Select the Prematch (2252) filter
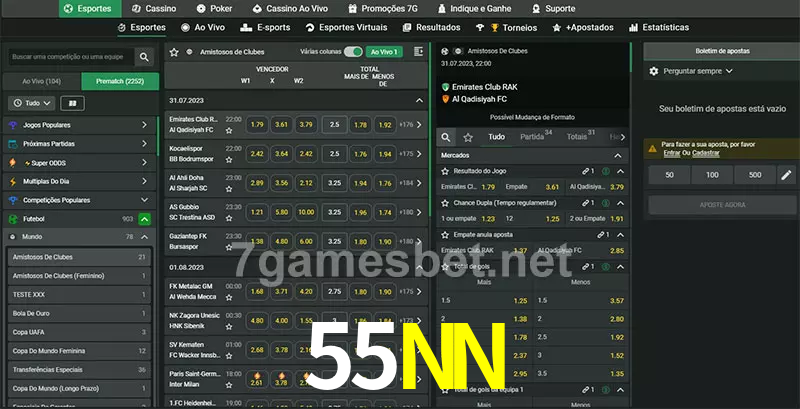Viewport: 800px width, 409px height. pos(118,81)
